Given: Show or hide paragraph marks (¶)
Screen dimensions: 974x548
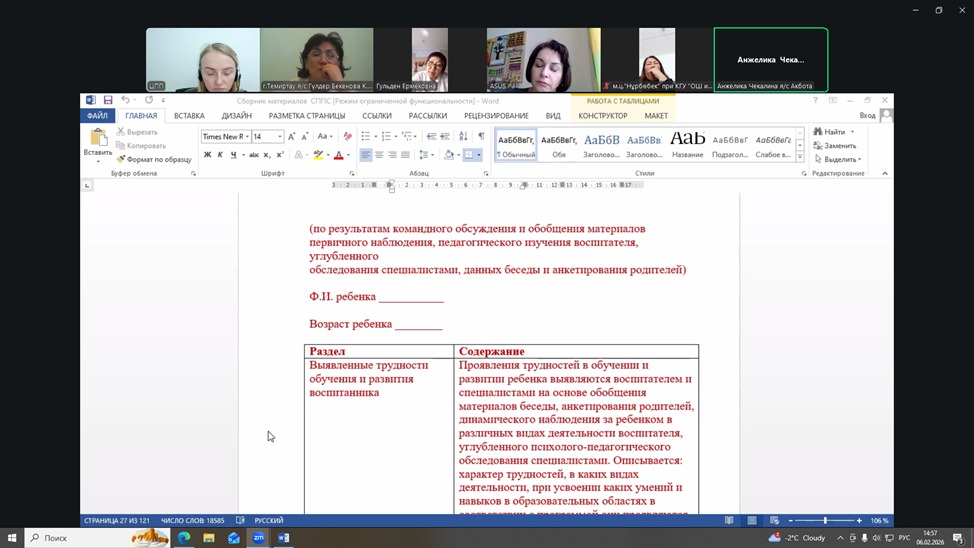Looking at the screenshot, I should coord(481,136).
